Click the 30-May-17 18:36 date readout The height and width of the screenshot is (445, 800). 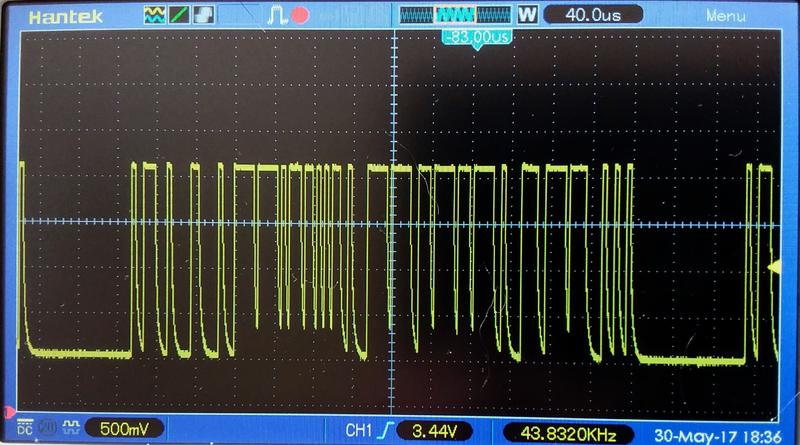point(718,436)
